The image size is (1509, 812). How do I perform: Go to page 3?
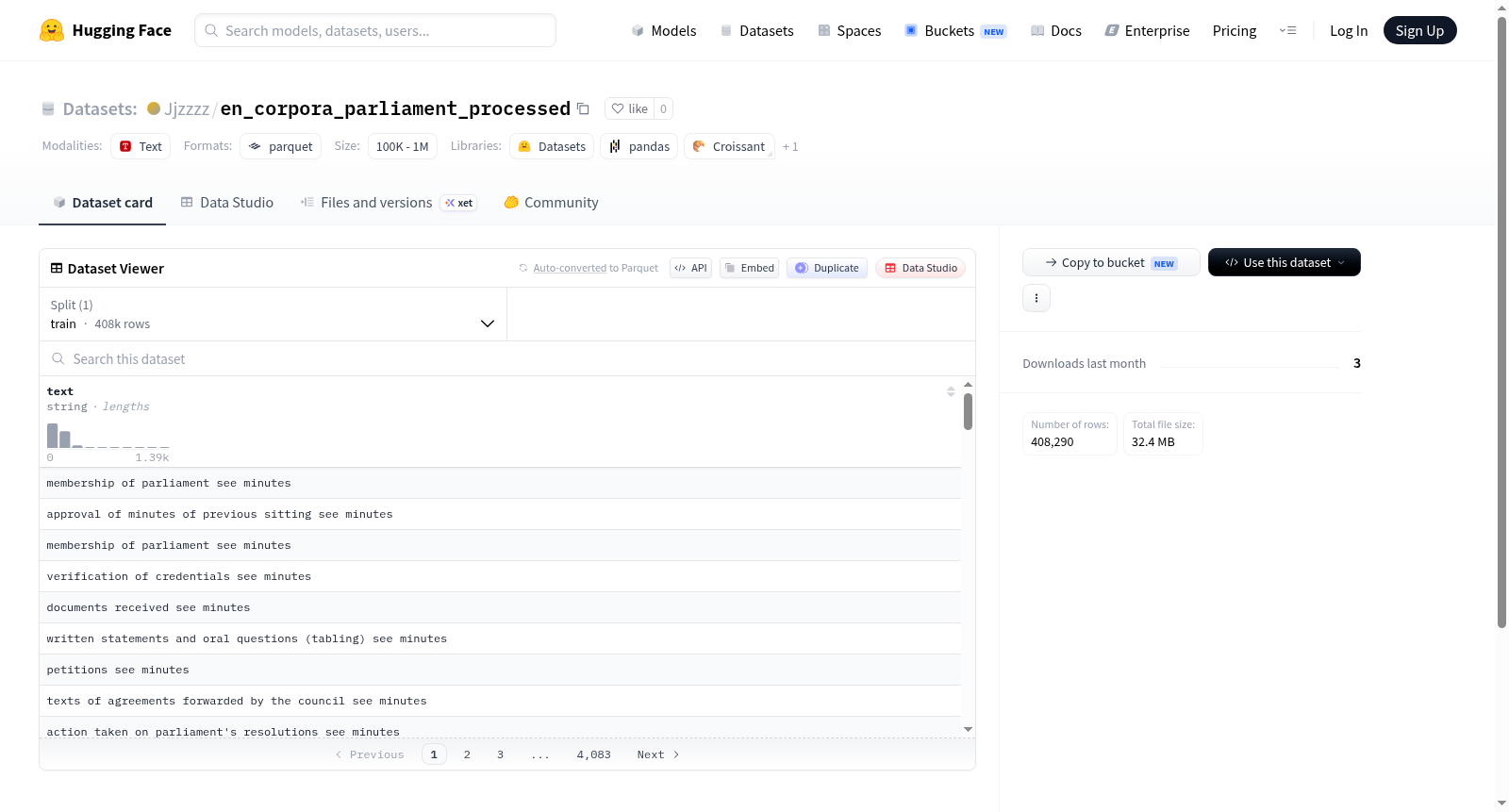(x=500, y=754)
